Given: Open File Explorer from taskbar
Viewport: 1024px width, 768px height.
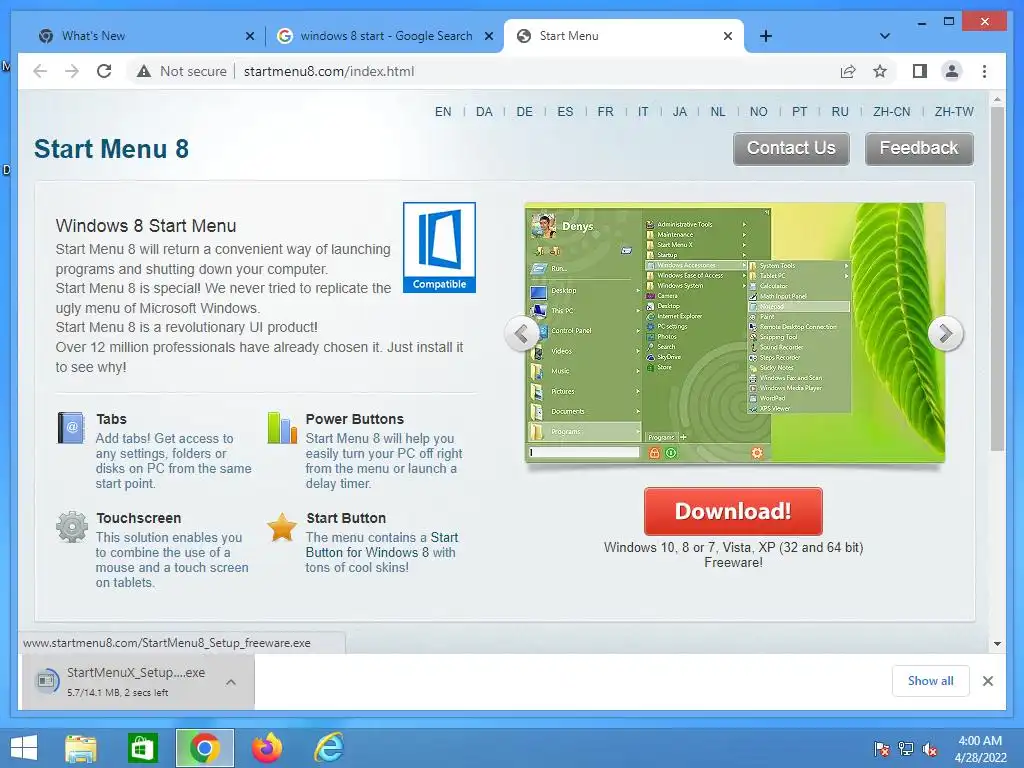Looking at the screenshot, I should point(80,748).
